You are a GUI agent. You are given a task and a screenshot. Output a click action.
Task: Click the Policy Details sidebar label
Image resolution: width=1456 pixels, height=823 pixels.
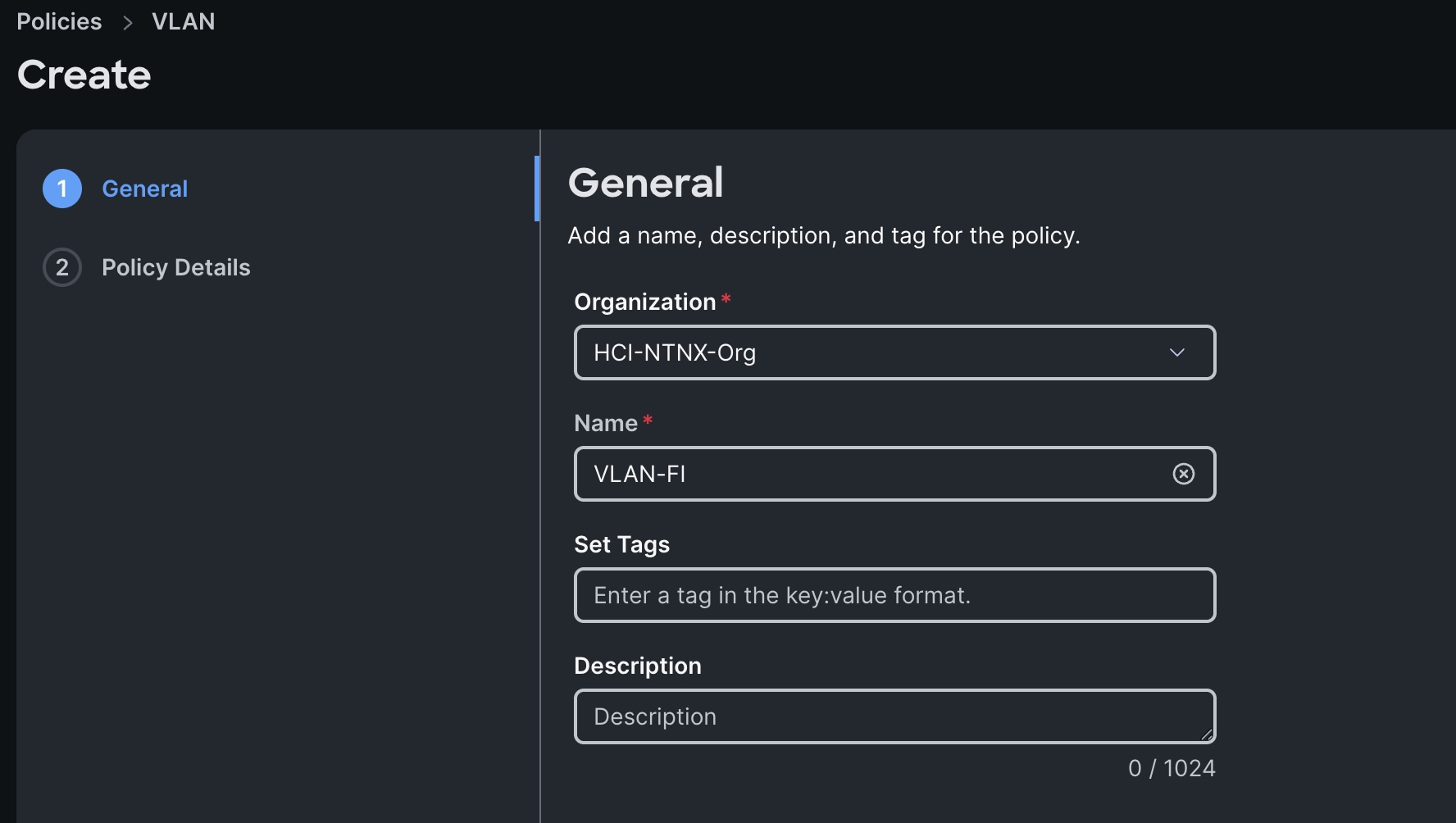click(175, 267)
